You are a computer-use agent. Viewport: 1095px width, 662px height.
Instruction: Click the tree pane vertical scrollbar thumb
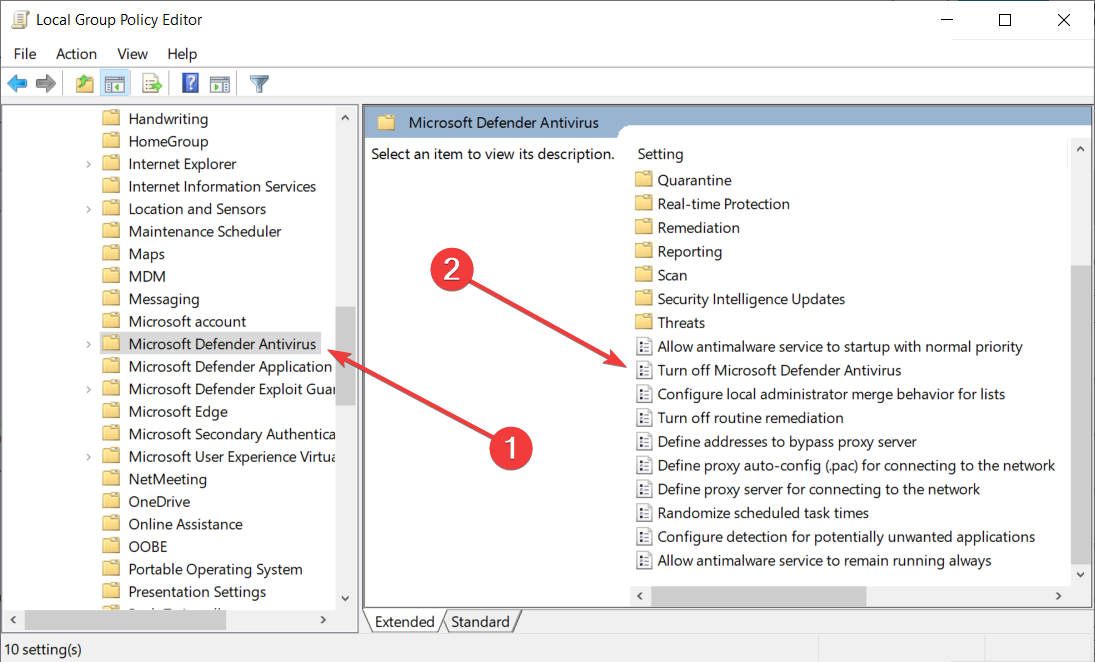(x=345, y=356)
